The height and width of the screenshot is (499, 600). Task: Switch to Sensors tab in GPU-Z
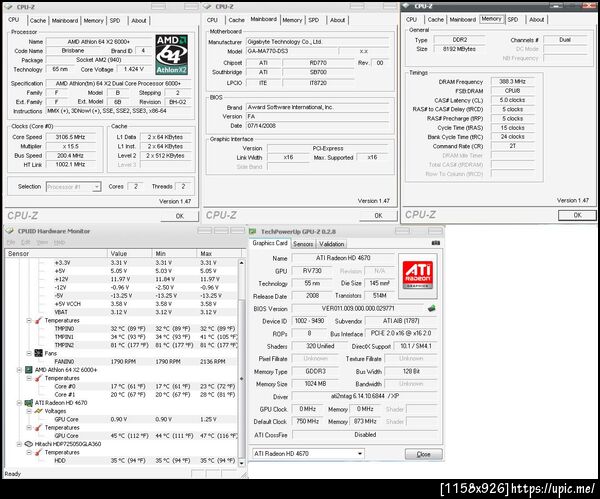303,244
